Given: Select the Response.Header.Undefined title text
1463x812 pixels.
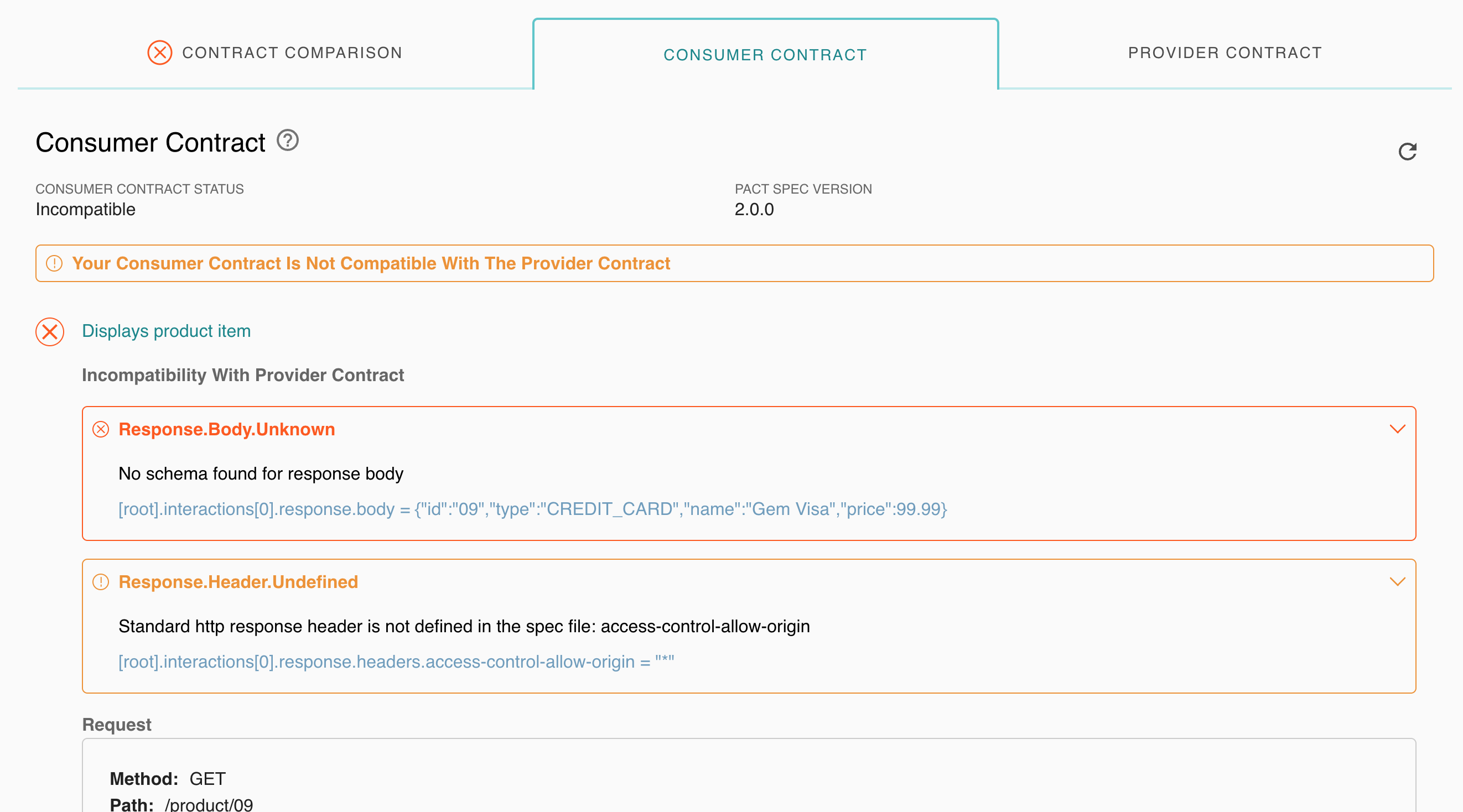Looking at the screenshot, I should (x=238, y=582).
